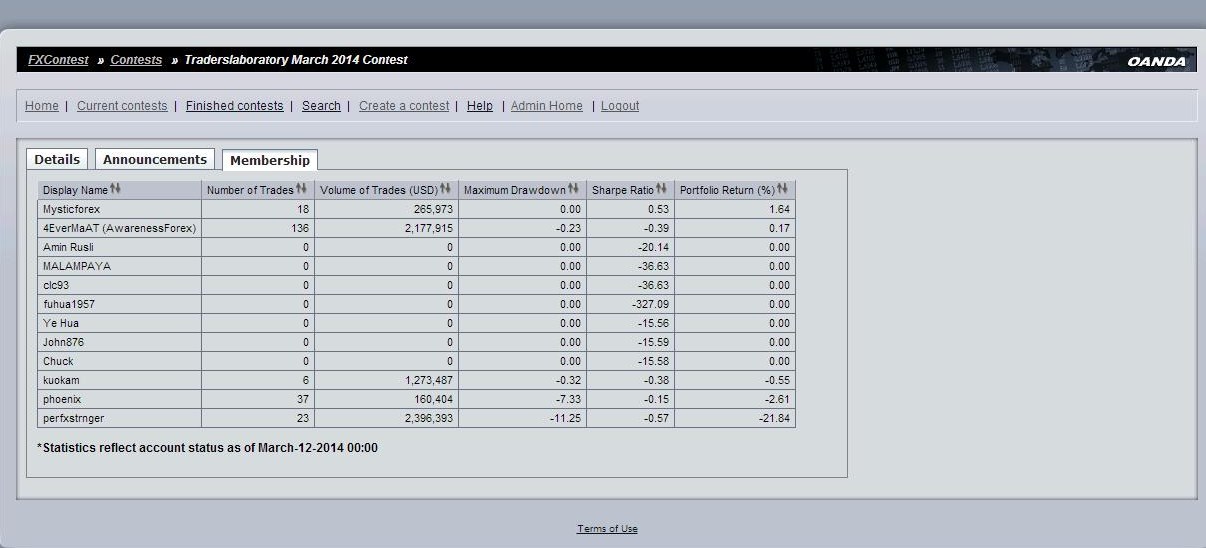Sort by Portfolio Return arrows
Viewport: 1206px width, 548px height.
tap(783, 189)
